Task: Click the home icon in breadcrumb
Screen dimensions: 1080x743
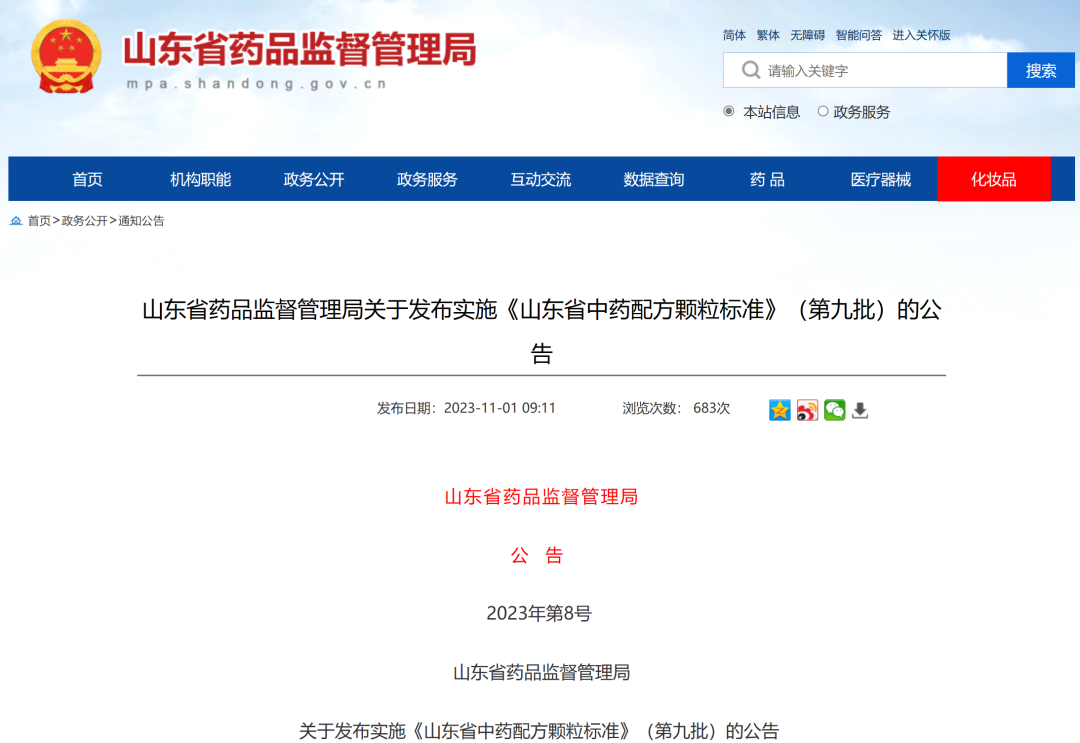Action: (16, 220)
